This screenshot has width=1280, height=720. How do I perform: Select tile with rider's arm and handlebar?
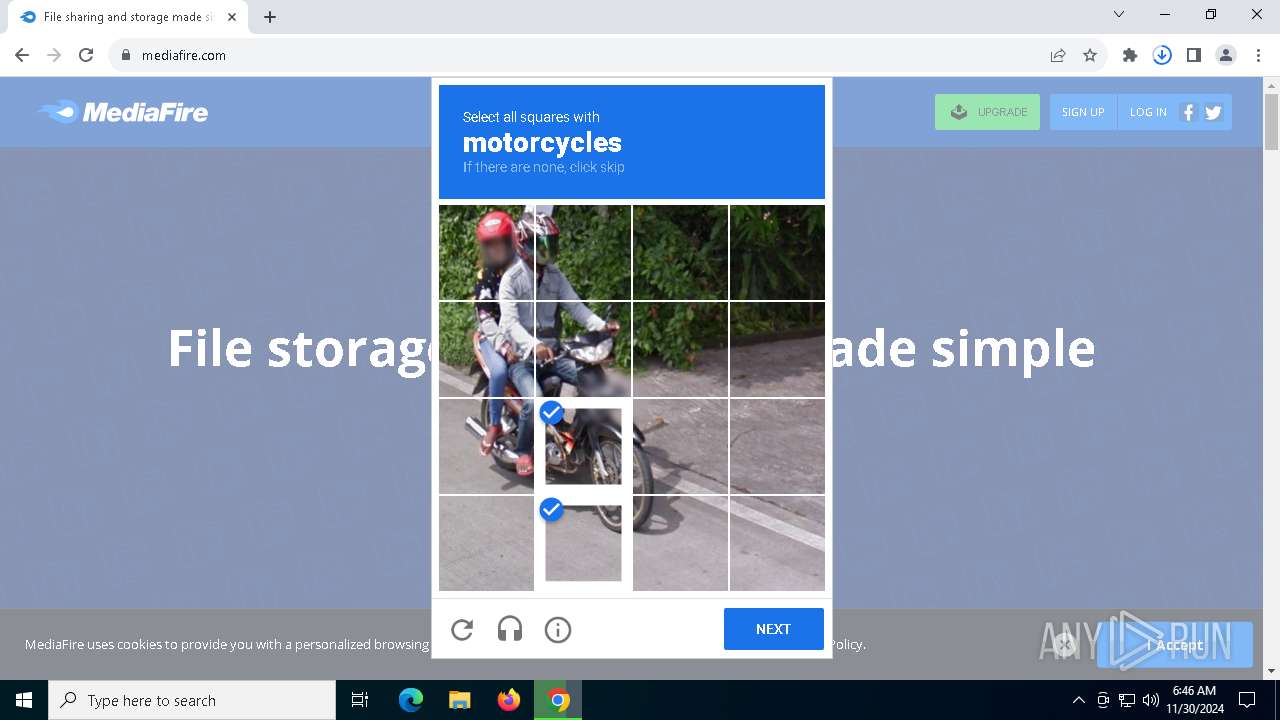pos(583,349)
